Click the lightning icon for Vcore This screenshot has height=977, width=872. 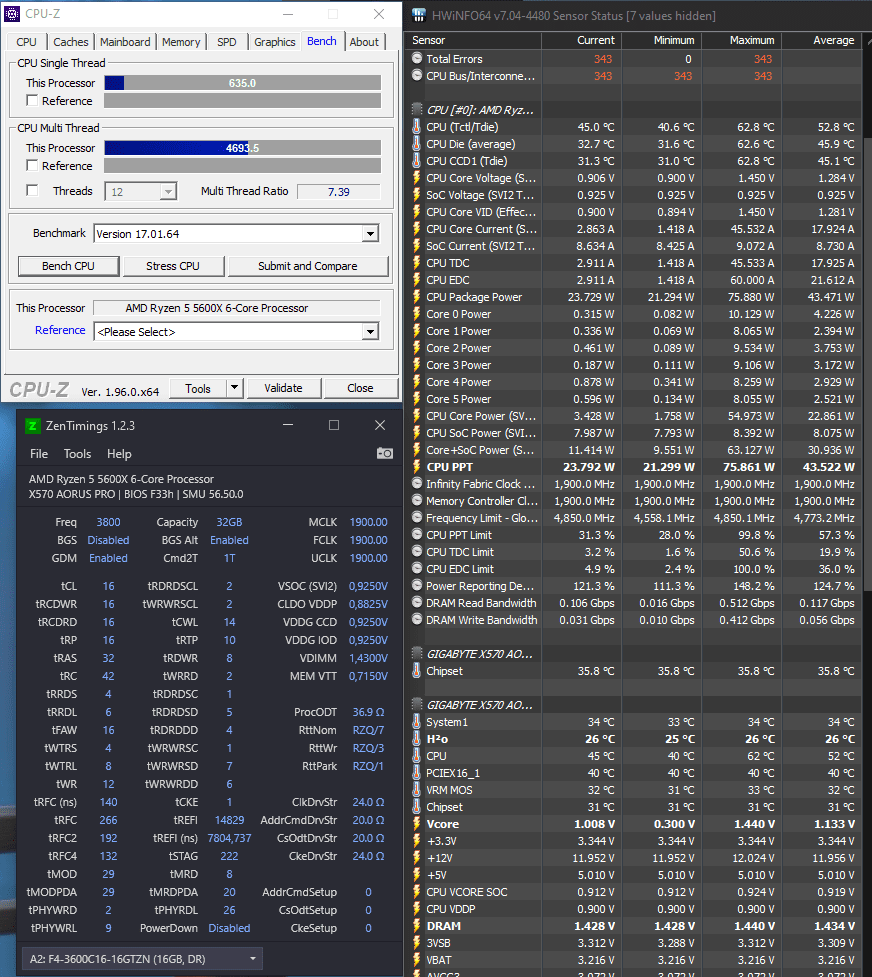[417, 824]
